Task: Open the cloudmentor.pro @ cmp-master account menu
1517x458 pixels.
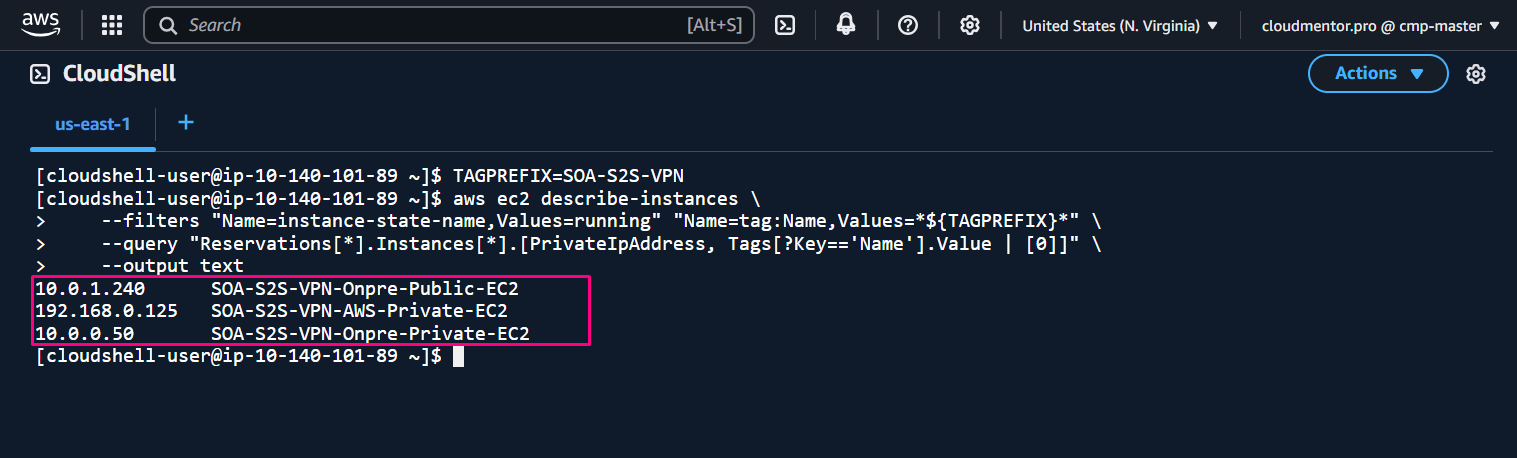Action: [x=1381, y=26]
